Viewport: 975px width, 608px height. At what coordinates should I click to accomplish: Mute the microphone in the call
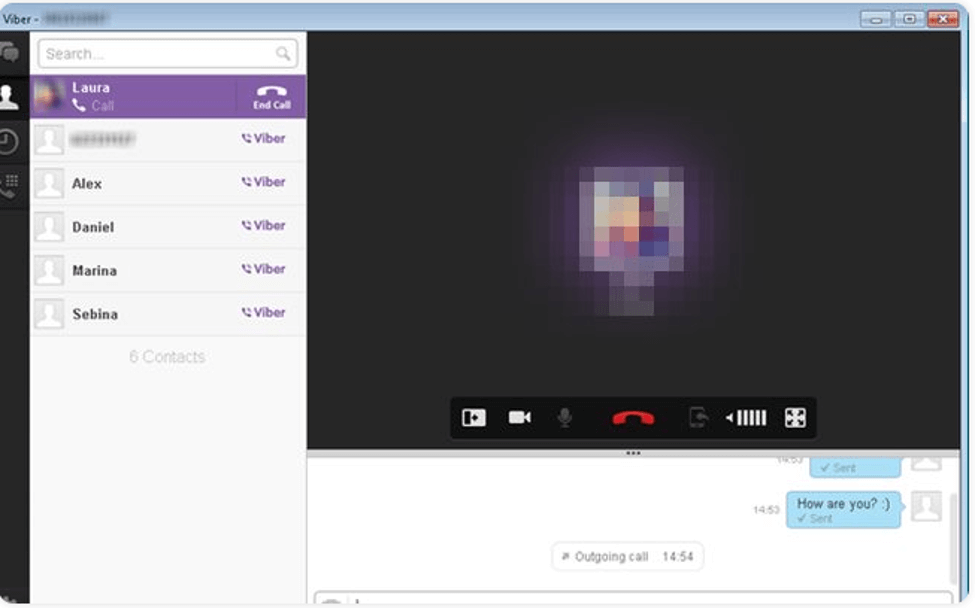pos(565,417)
